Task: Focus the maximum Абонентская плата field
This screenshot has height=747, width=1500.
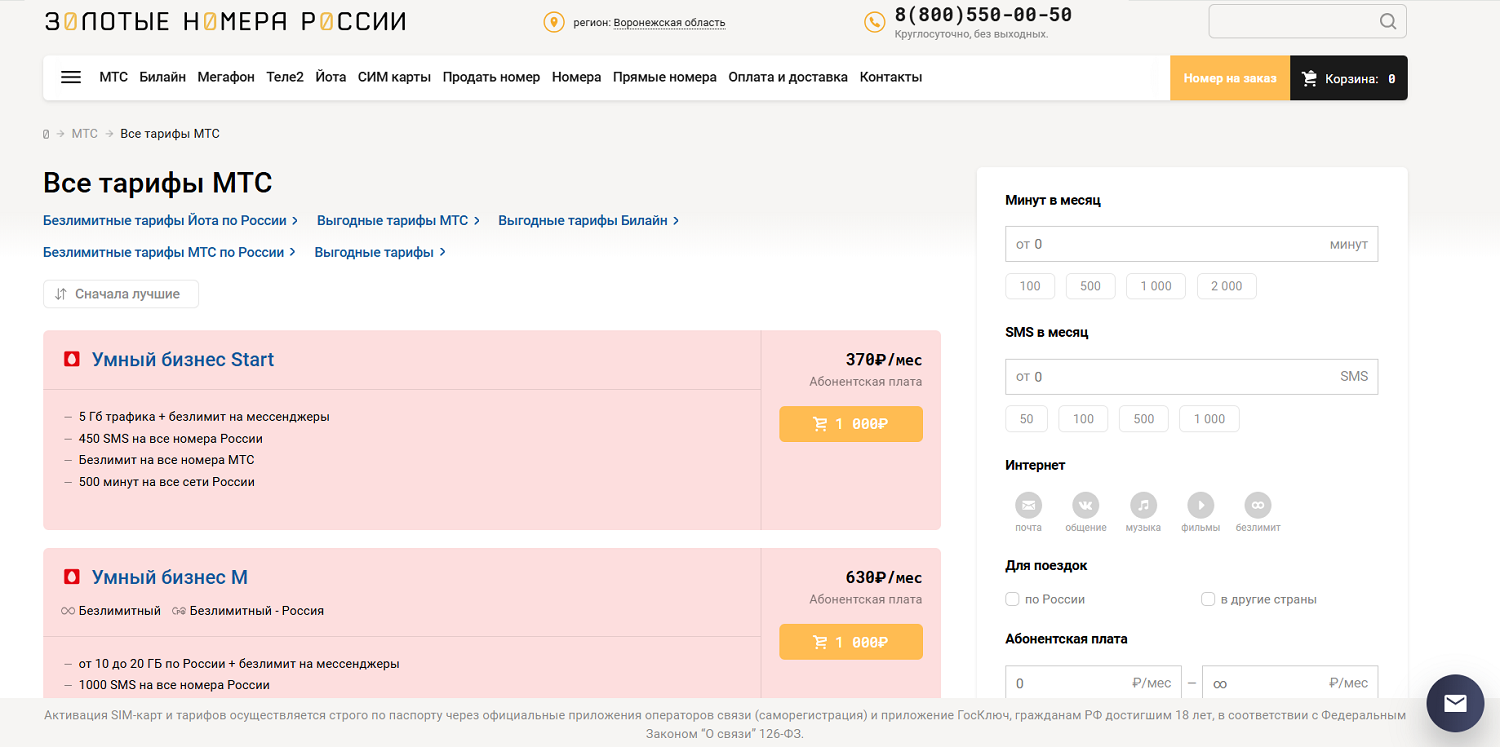Action: (x=1290, y=684)
